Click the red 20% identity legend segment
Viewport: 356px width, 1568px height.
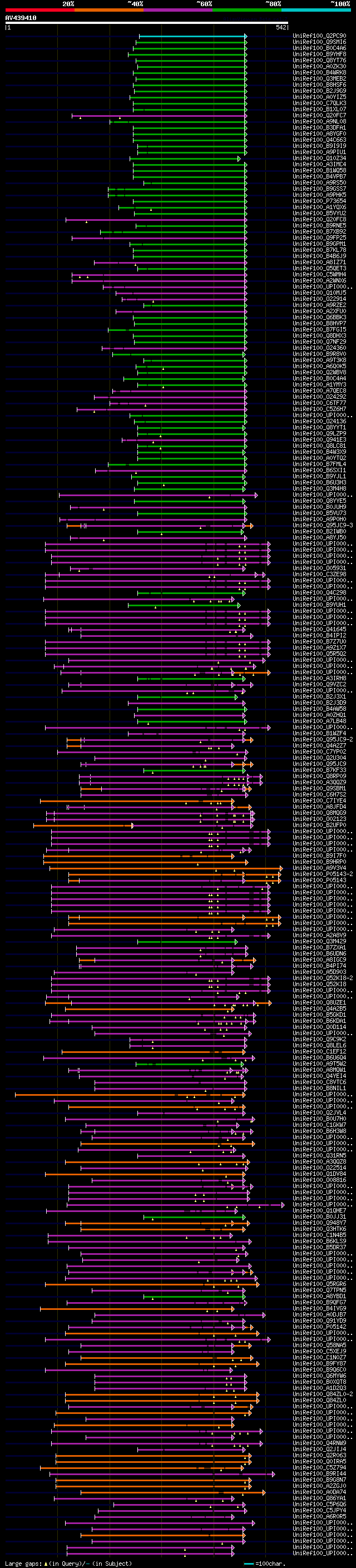pos(39,10)
